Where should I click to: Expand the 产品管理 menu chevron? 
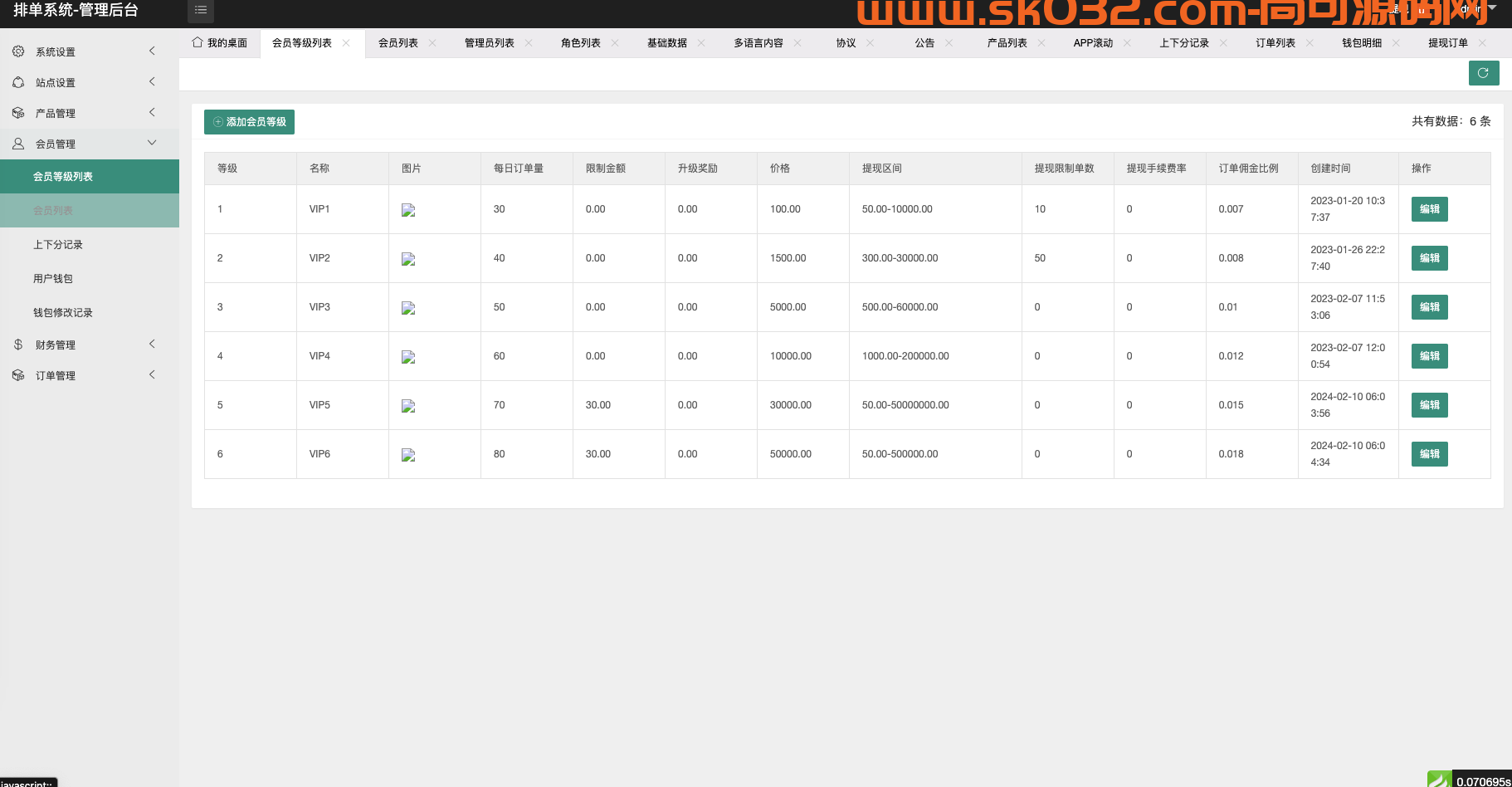click(x=152, y=112)
